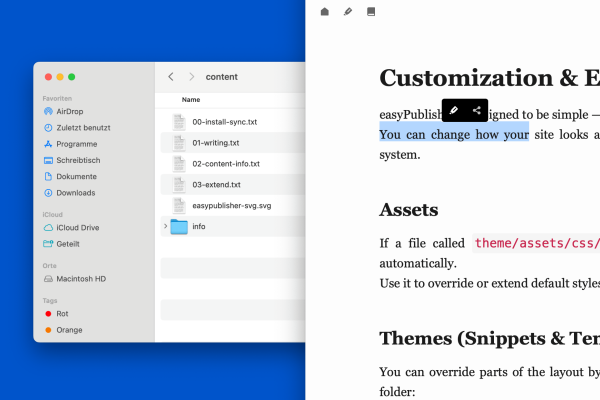Click the share icon in the selection popup
The image size is (600, 400).
pos(477,111)
